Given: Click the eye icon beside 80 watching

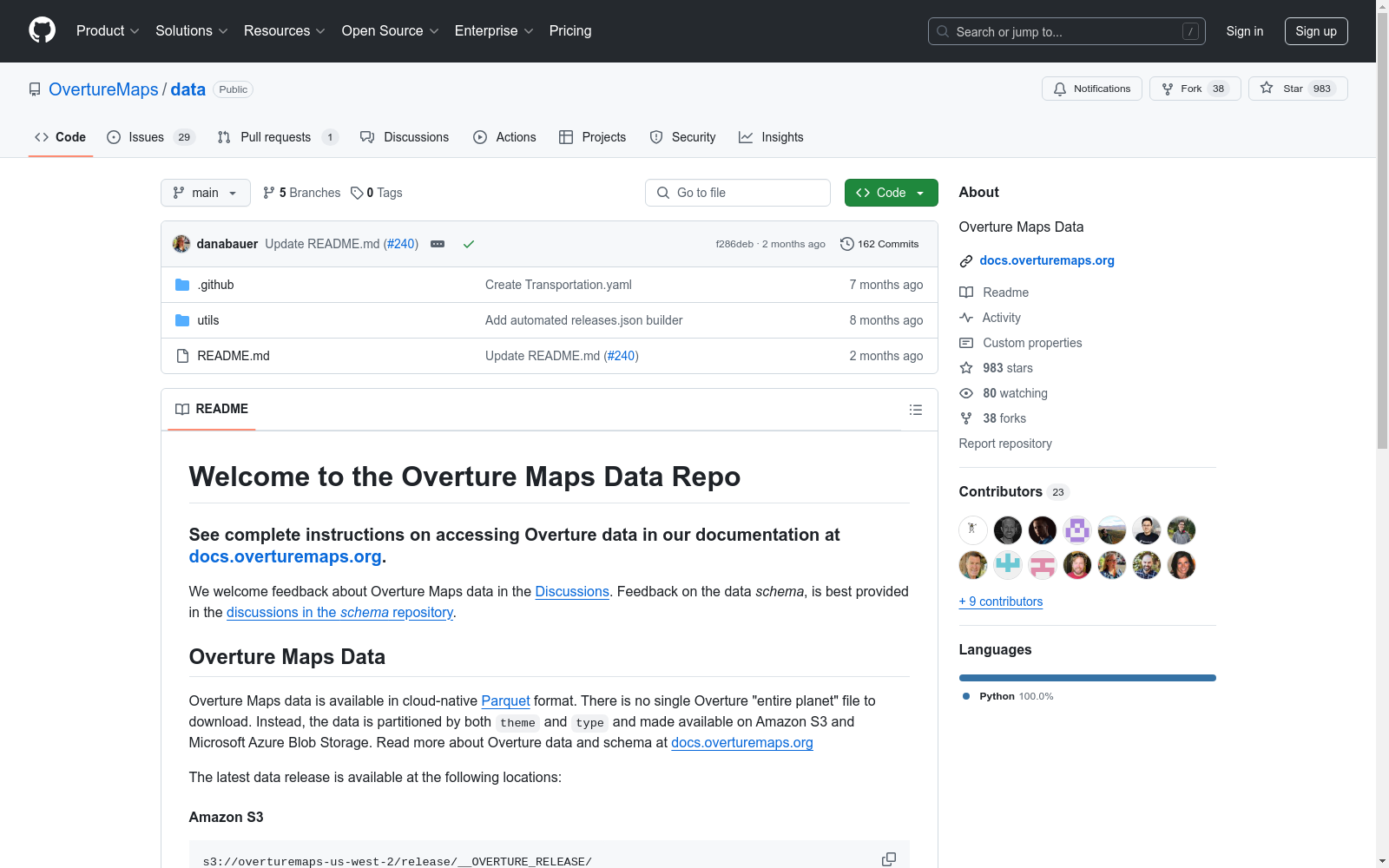Looking at the screenshot, I should [966, 393].
